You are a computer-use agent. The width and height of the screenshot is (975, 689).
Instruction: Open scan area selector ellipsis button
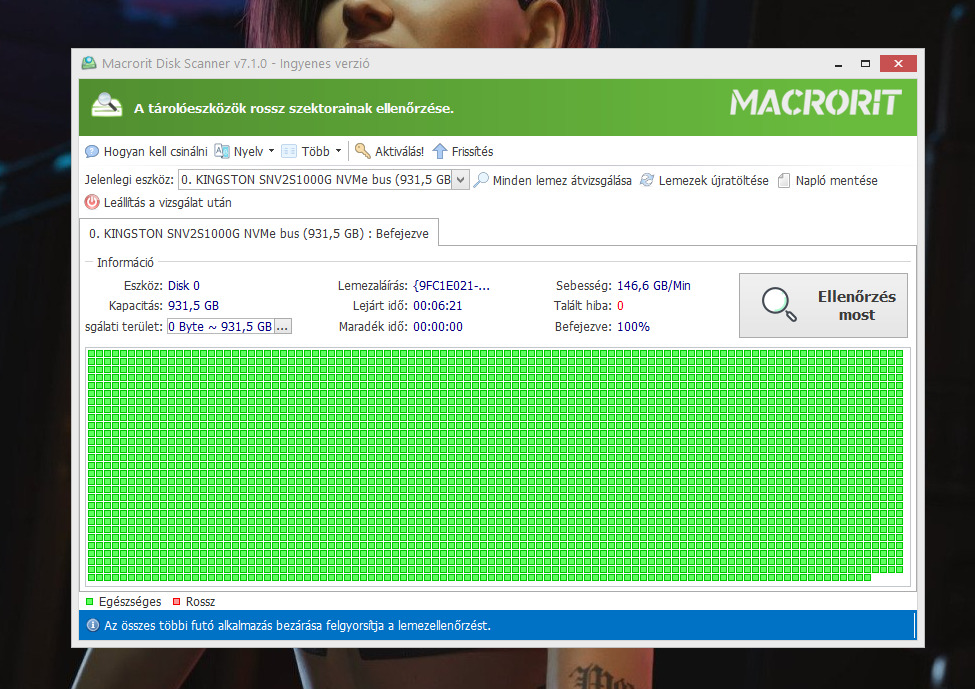(282, 326)
